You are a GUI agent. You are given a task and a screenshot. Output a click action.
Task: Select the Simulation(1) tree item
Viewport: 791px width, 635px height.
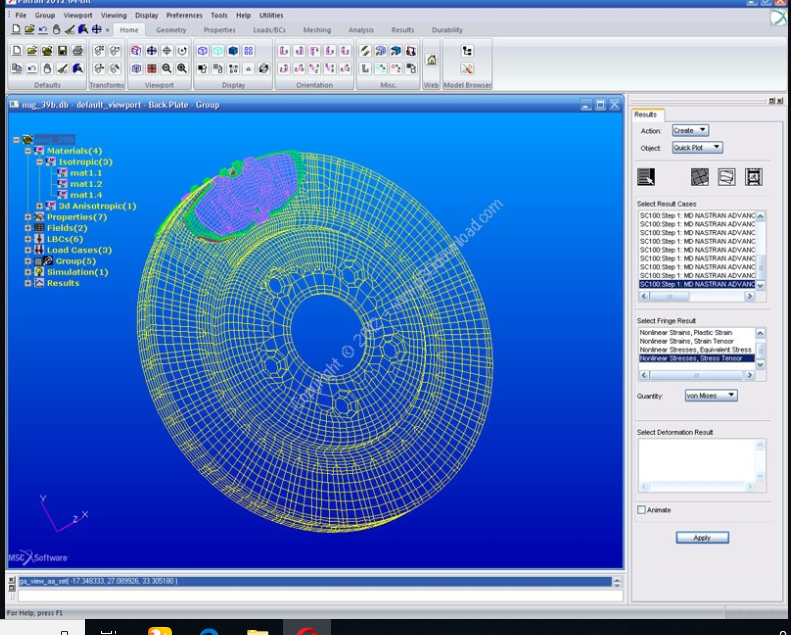click(77, 272)
